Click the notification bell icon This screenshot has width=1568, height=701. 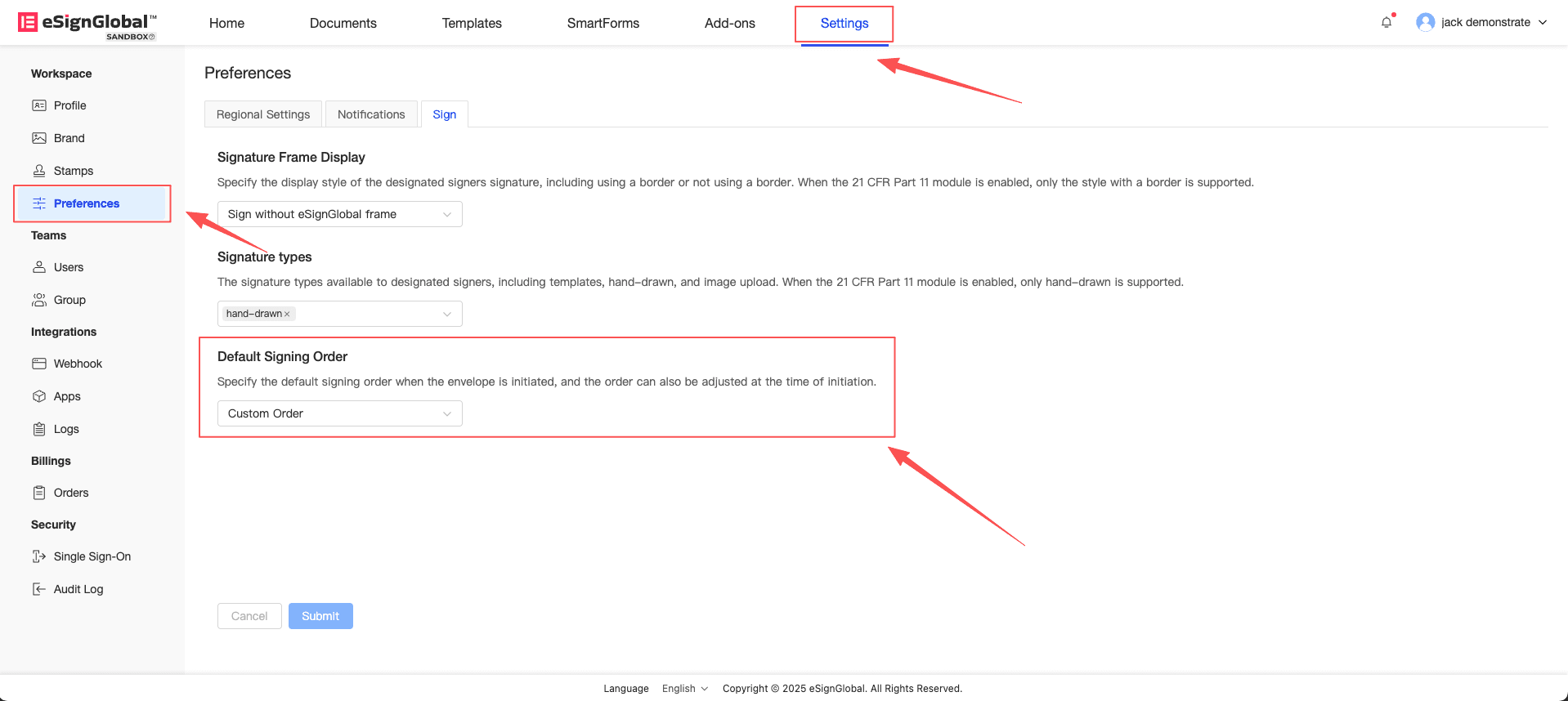pos(1386,23)
